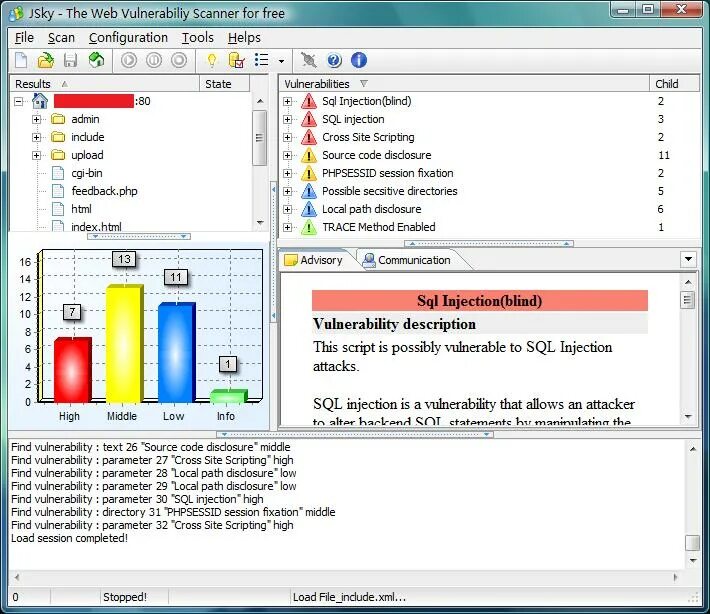
Task: Click the Pause scan button
Action: (x=154, y=60)
